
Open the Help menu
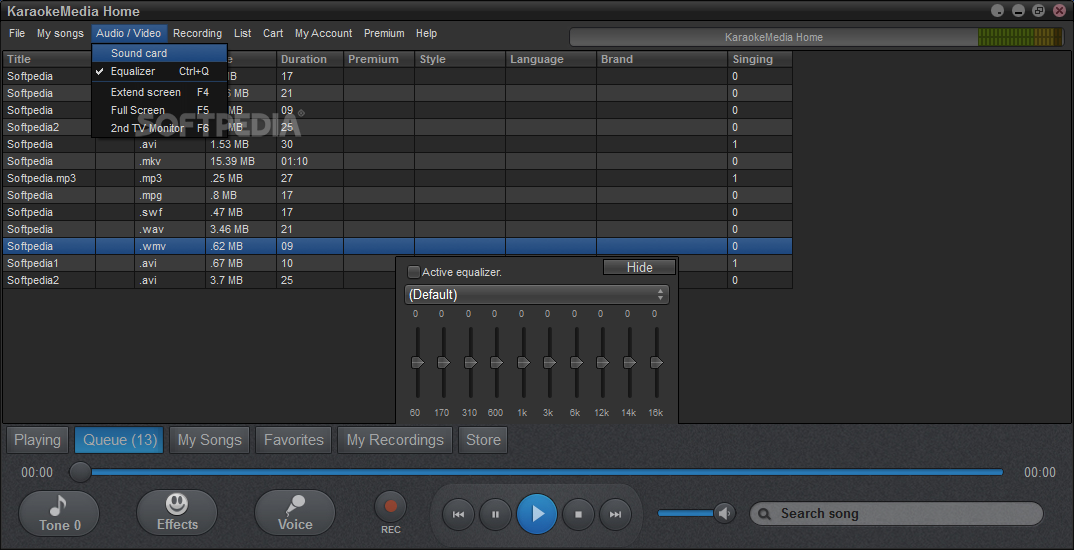pos(426,33)
